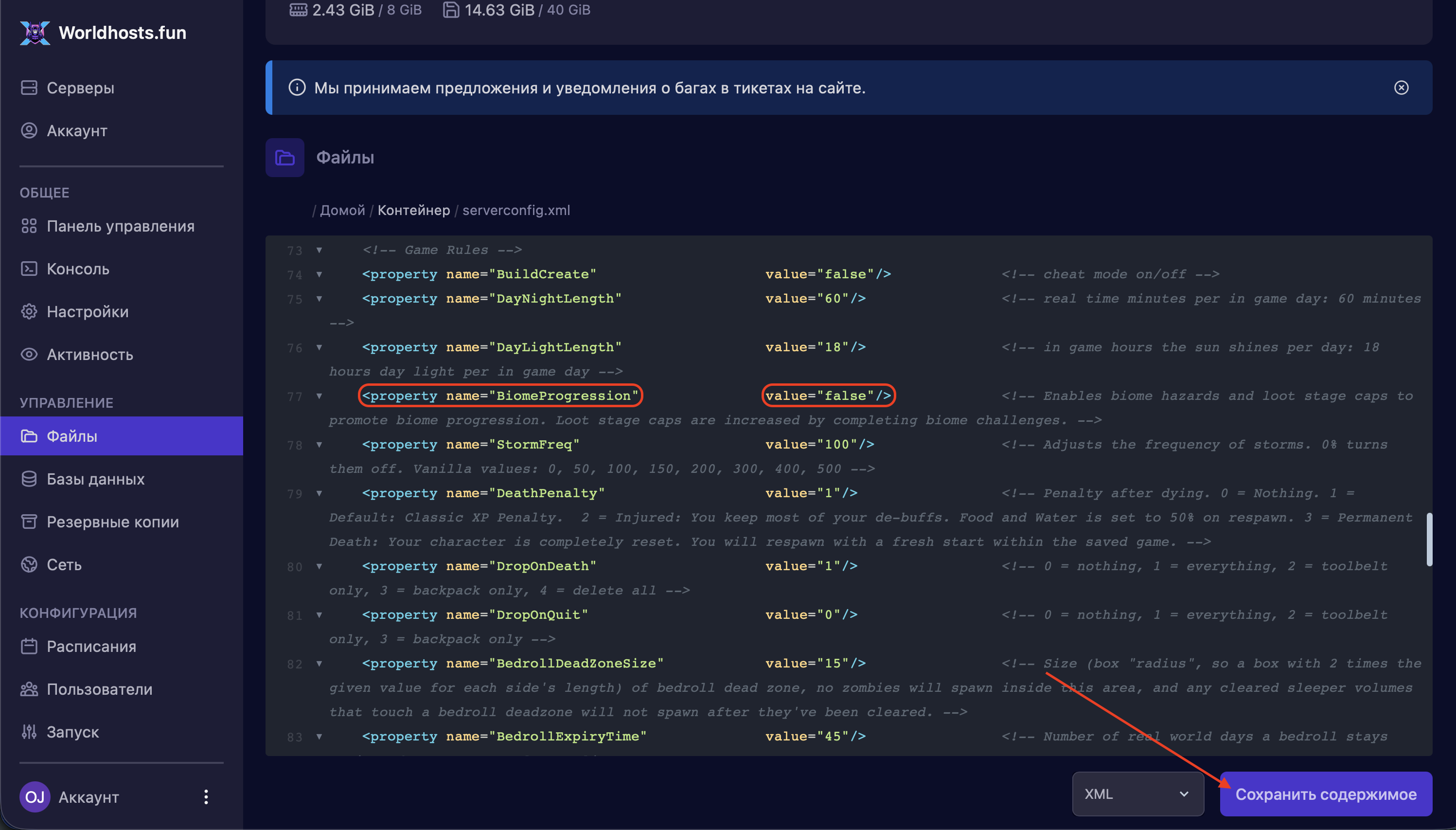The height and width of the screenshot is (830, 1456).
Task: Open the Запуск sliders icon
Action: [29, 731]
